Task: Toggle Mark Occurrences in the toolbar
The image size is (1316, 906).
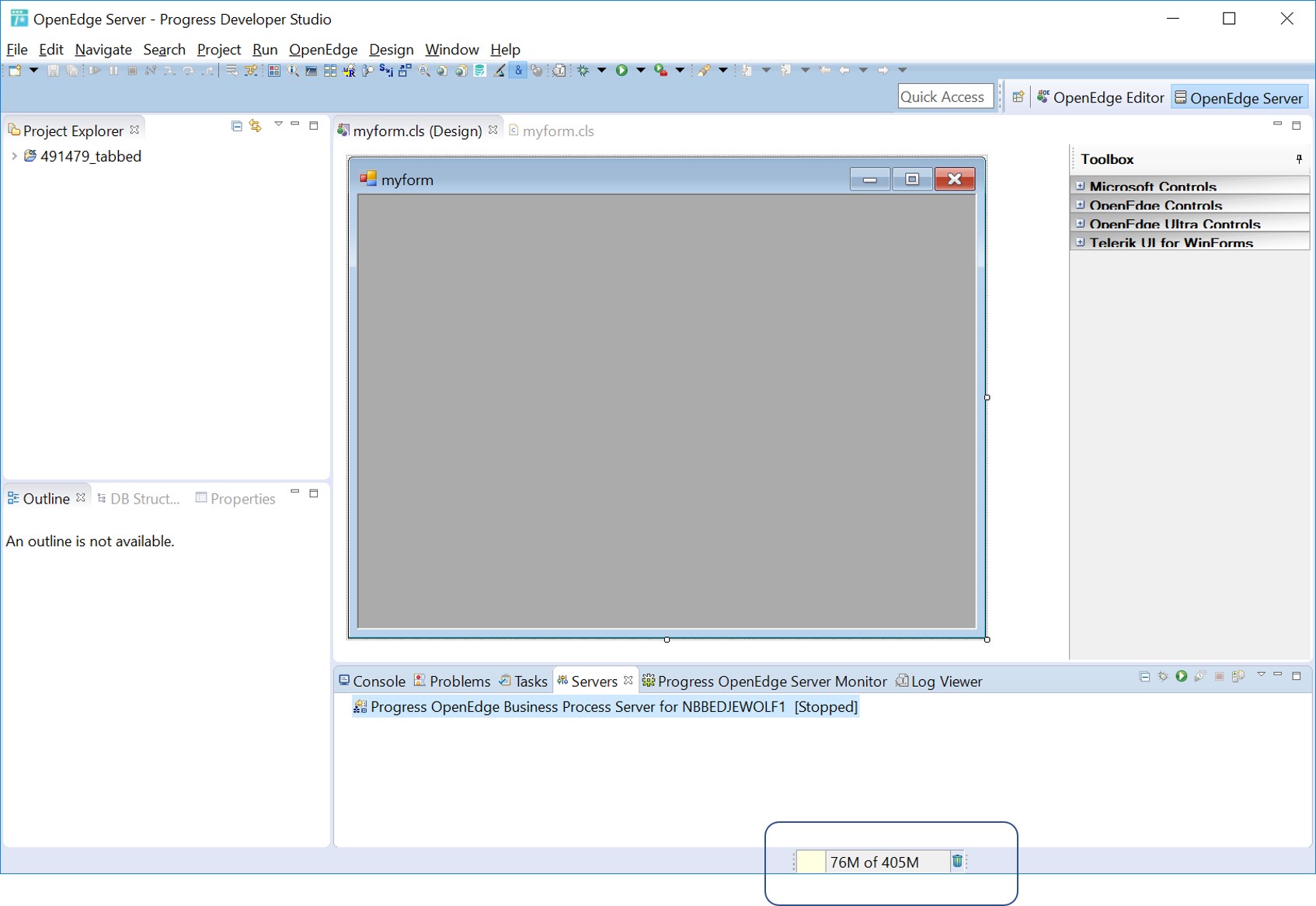Action: 518,70
